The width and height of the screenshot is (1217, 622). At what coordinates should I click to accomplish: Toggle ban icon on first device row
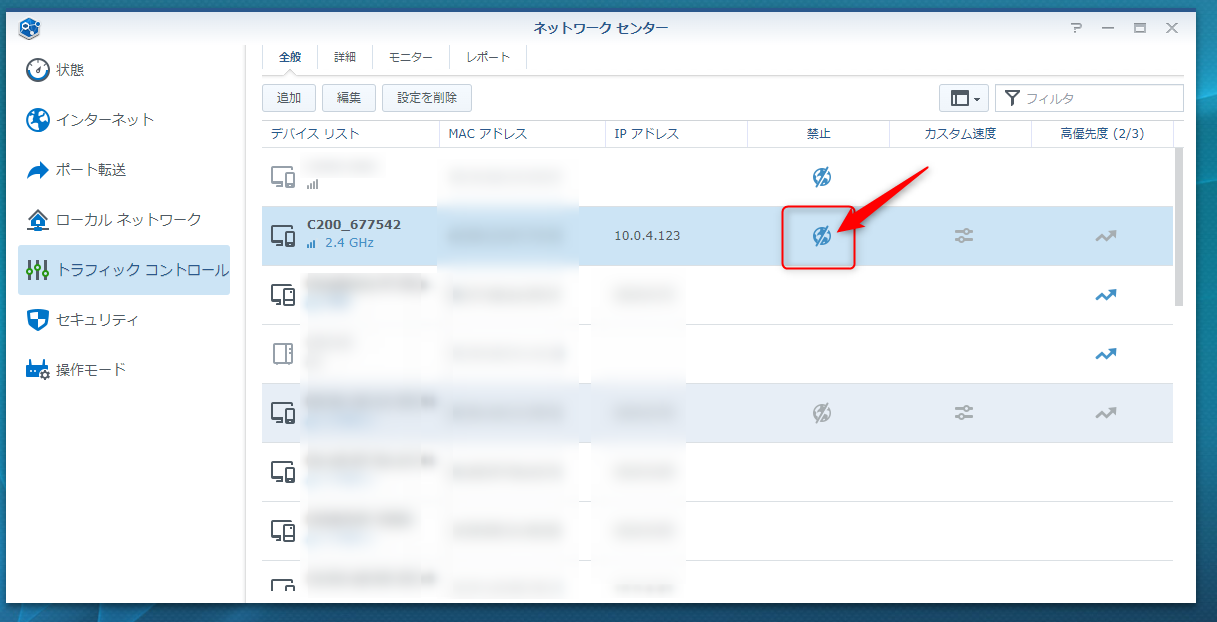821,177
